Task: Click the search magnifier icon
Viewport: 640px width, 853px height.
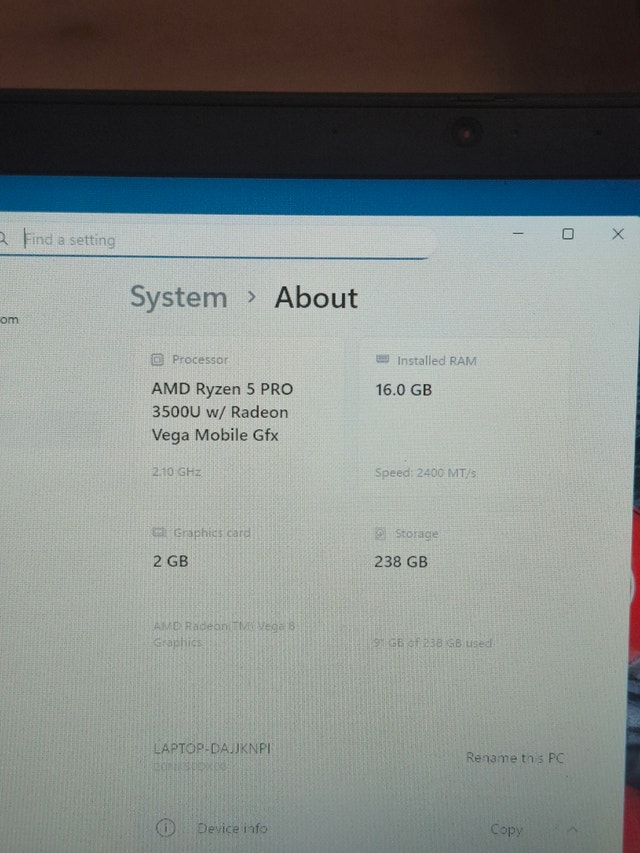Action: tap(3, 238)
